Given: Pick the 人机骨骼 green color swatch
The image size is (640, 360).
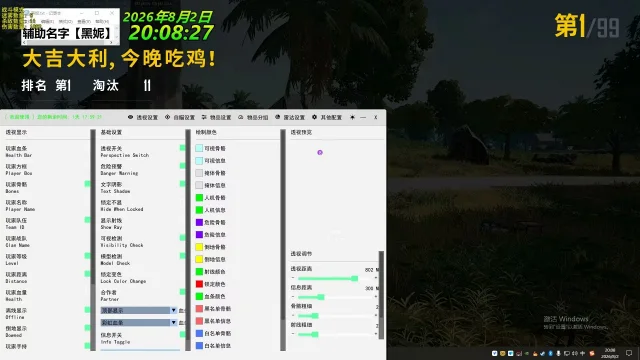Looking at the screenshot, I should point(199,198).
